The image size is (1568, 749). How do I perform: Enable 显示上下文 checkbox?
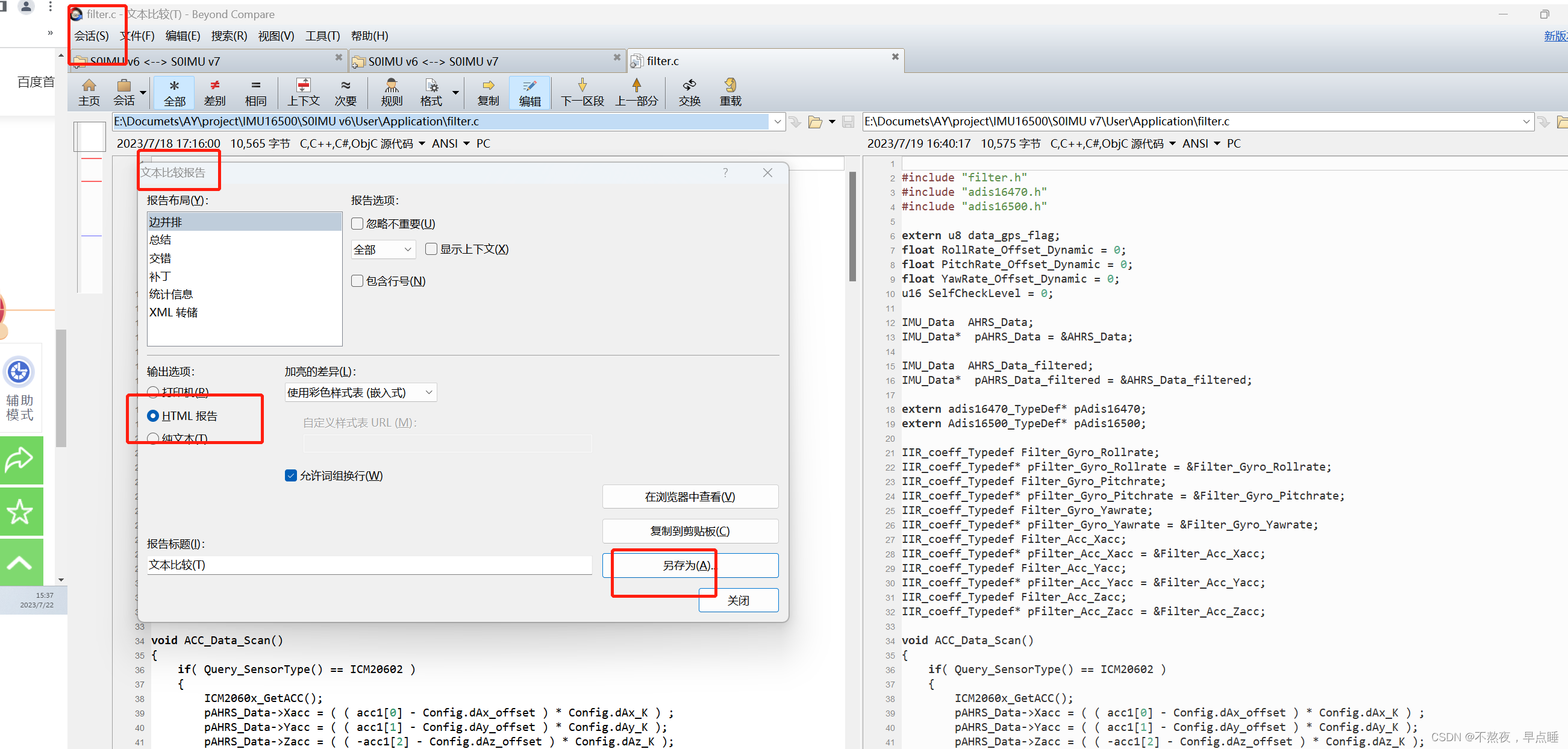coord(431,249)
